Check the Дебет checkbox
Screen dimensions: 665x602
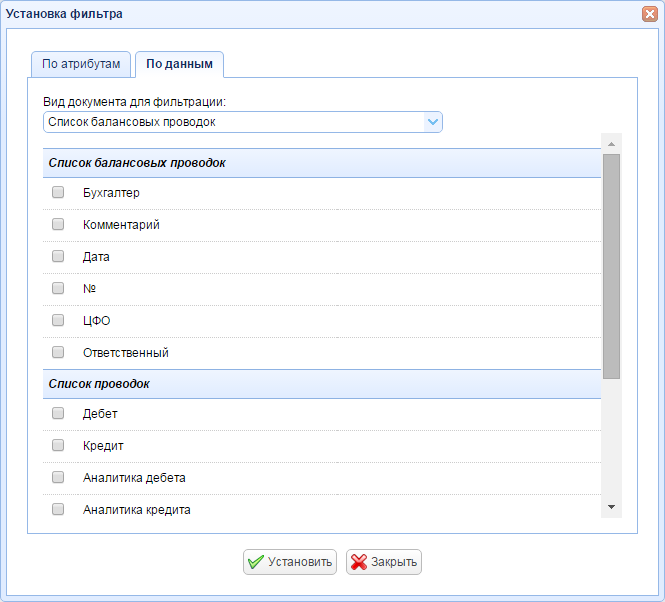click(x=58, y=413)
